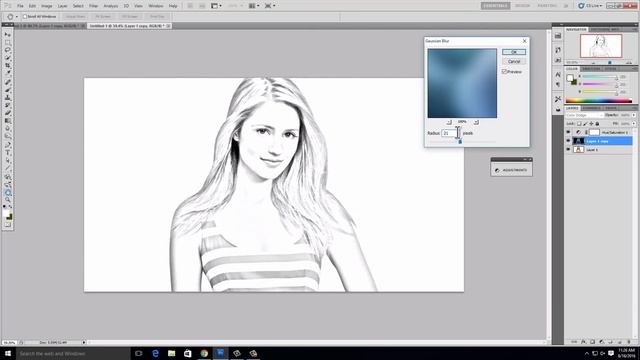The image size is (640, 360).
Task: Toggle the Scroll All Windows checkbox
Action: [x=25, y=16]
